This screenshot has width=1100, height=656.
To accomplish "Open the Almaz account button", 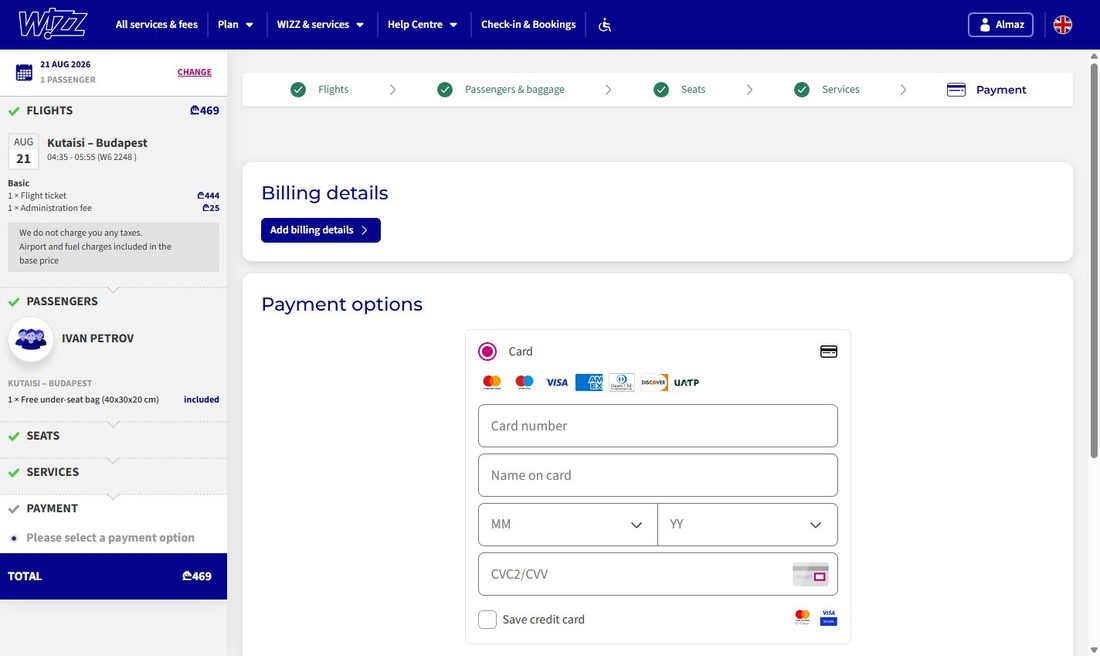I will click(1000, 25).
